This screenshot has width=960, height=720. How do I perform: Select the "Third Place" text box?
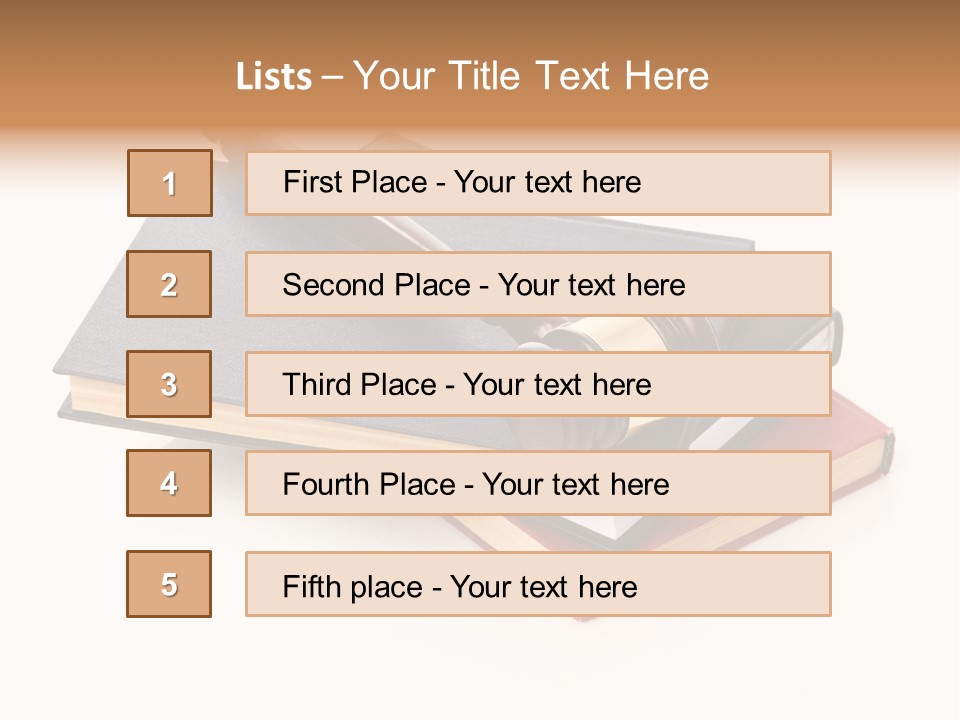coord(538,384)
